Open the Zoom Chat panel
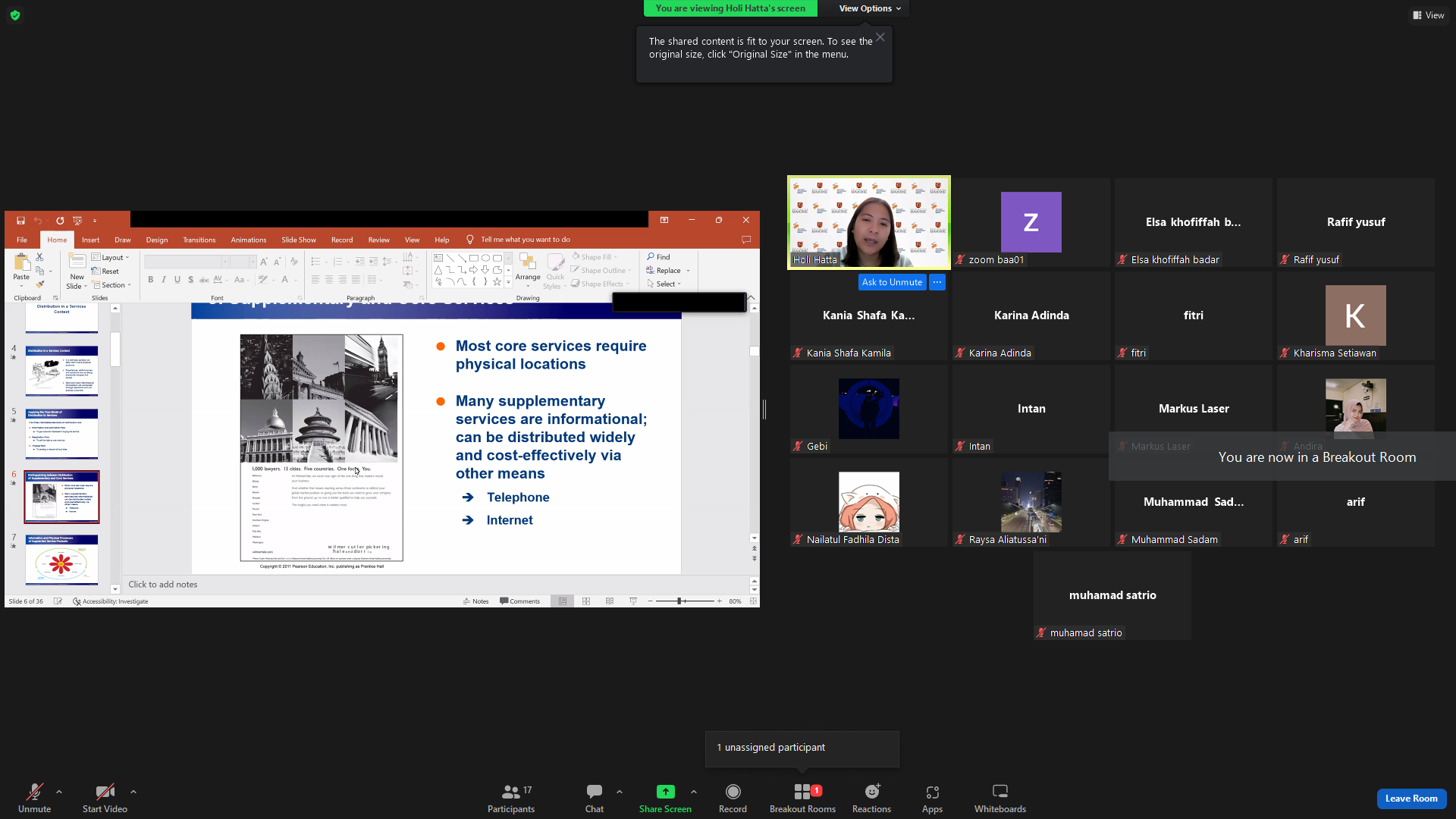The image size is (1456, 819). point(595,798)
